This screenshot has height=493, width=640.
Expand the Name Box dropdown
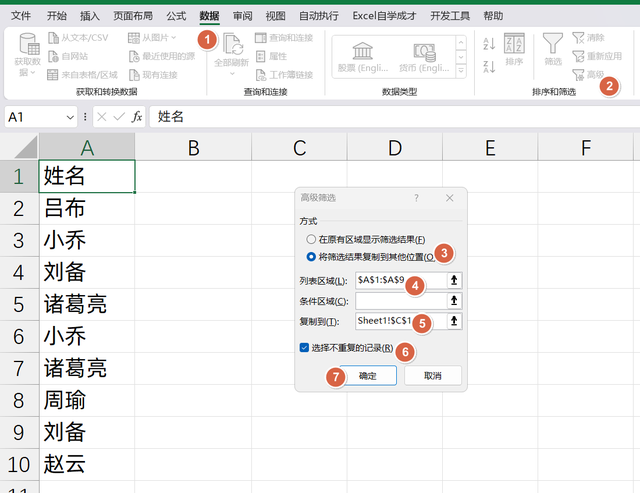pyautogui.click(x=70, y=118)
